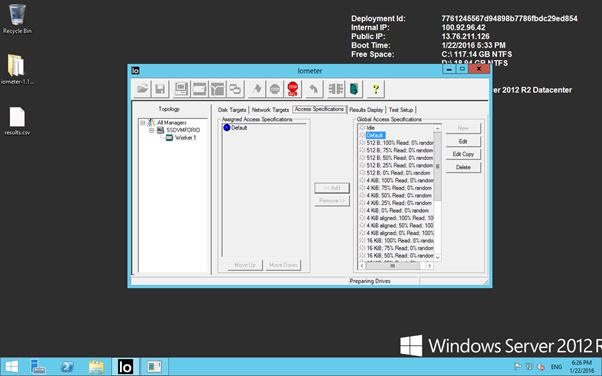Click the taskbar clock showing 6:26 PM

point(582,366)
